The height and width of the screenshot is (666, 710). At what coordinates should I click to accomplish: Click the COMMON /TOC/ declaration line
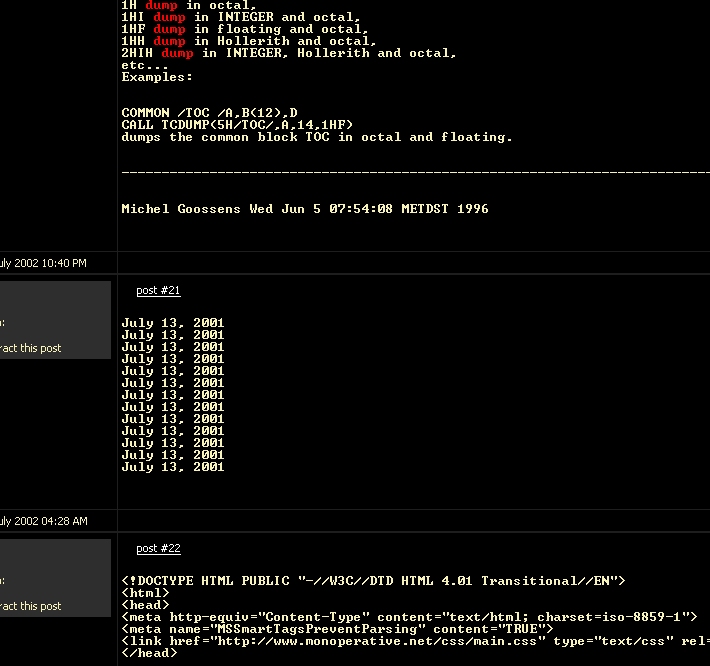tap(209, 113)
